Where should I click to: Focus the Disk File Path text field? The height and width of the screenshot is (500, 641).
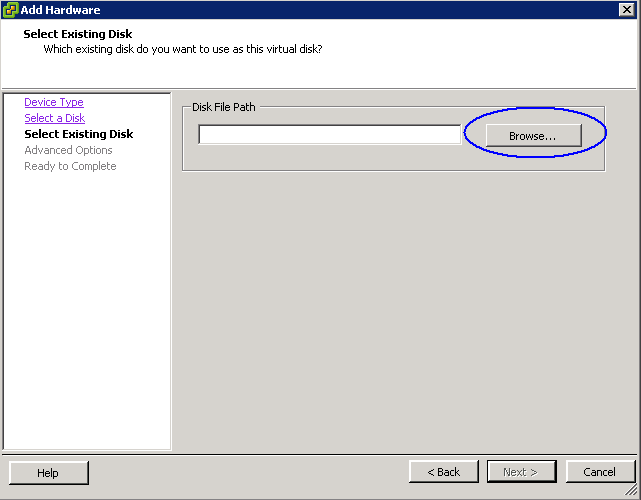(x=330, y=135)
